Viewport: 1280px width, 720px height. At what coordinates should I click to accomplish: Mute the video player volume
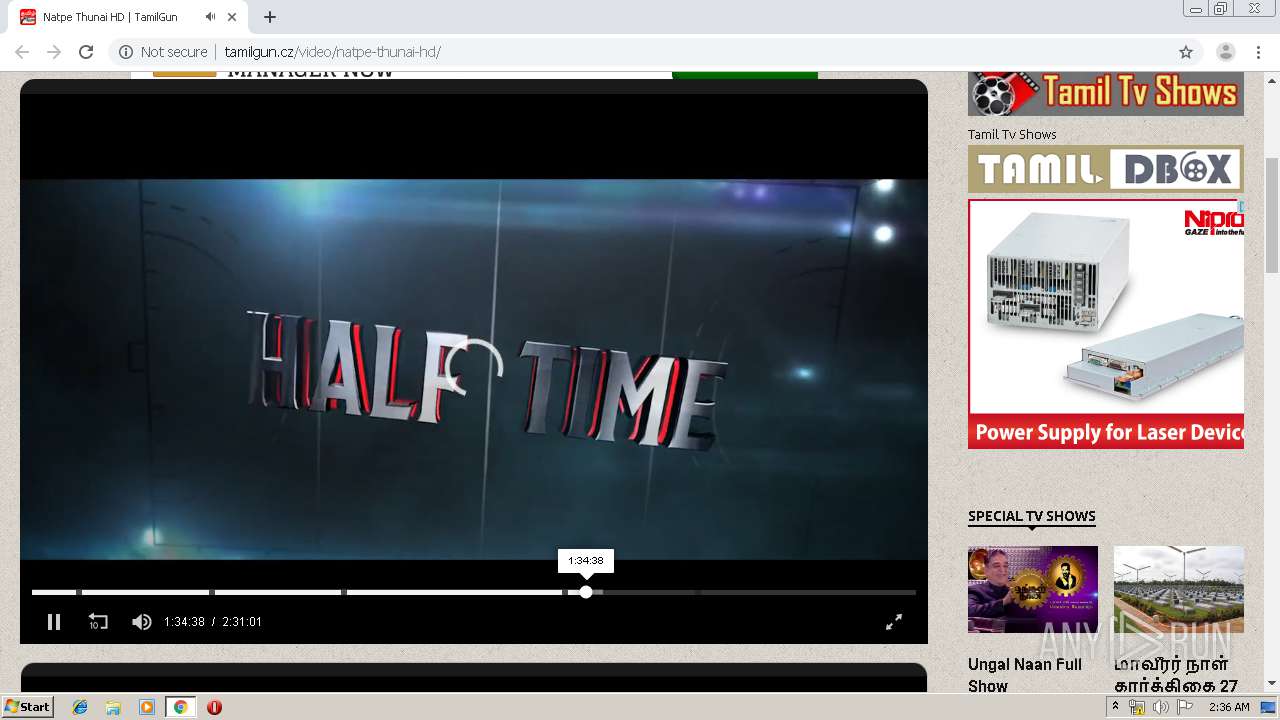click(x=142, y=622)
